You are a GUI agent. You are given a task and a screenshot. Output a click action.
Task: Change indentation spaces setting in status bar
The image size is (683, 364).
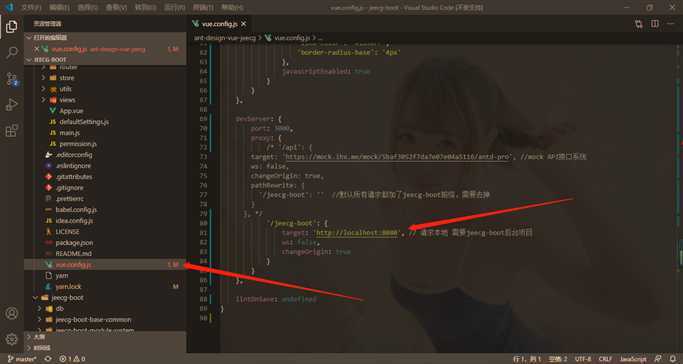(558, 359)
